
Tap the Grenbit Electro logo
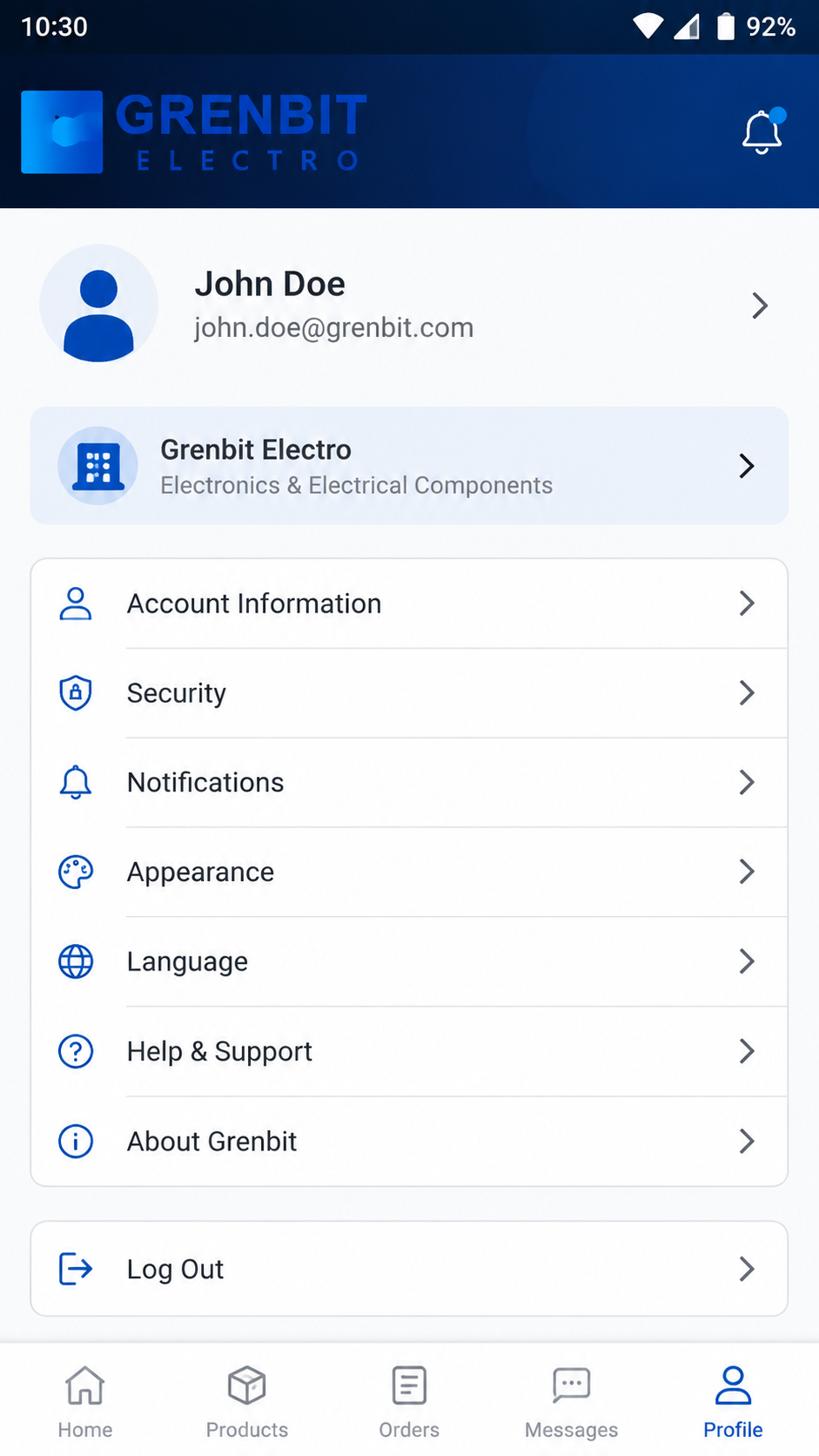[194, 131]
